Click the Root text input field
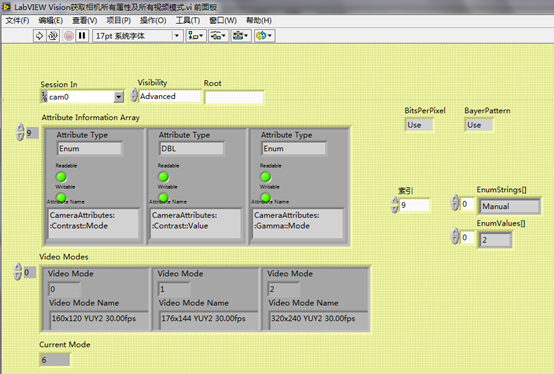554x374 pixels. pos(234,97)
